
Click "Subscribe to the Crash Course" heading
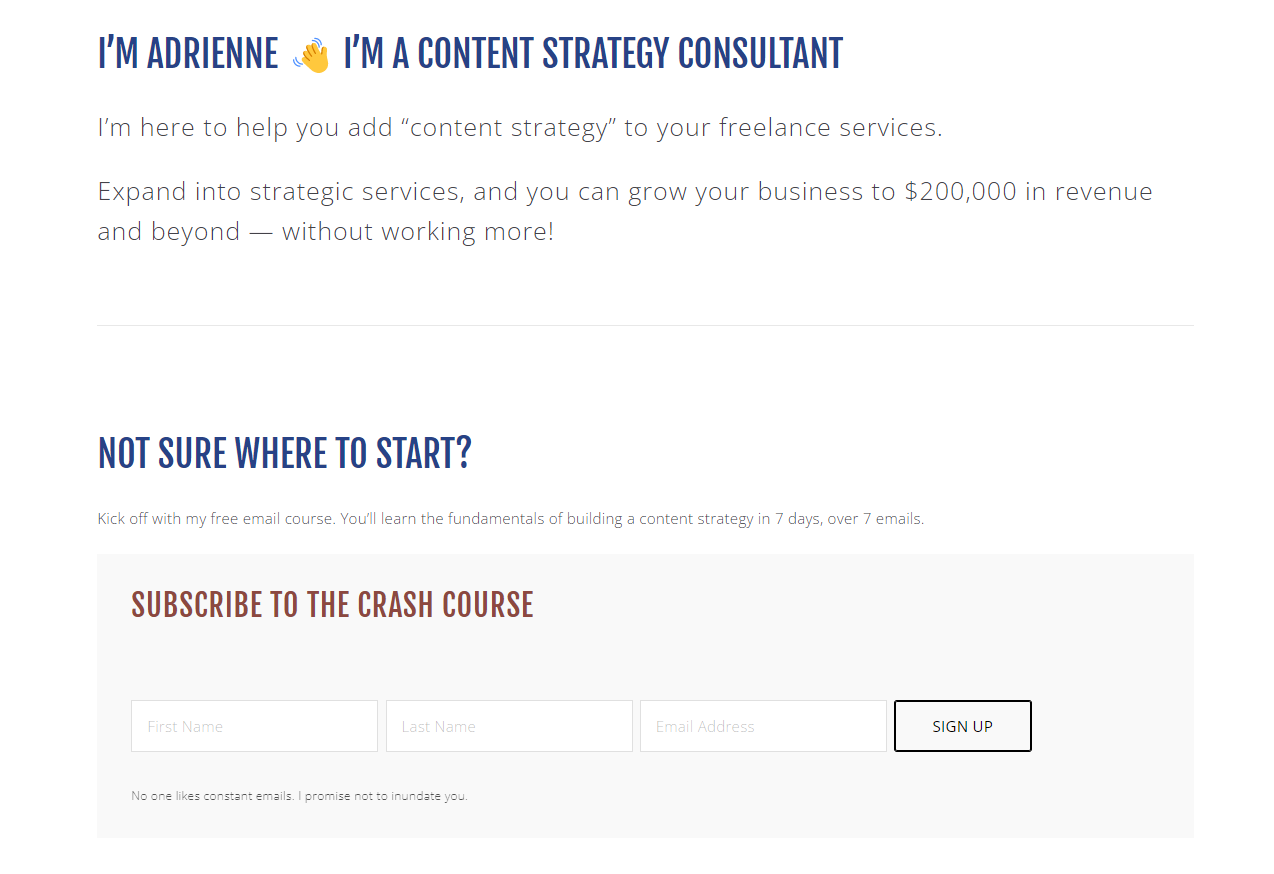332,605
